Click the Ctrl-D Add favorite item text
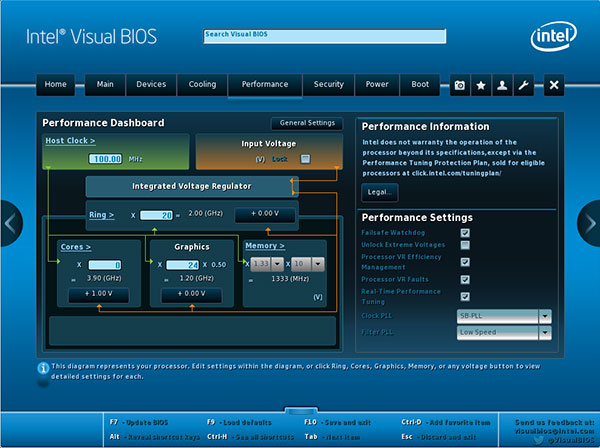 [445, 423]
